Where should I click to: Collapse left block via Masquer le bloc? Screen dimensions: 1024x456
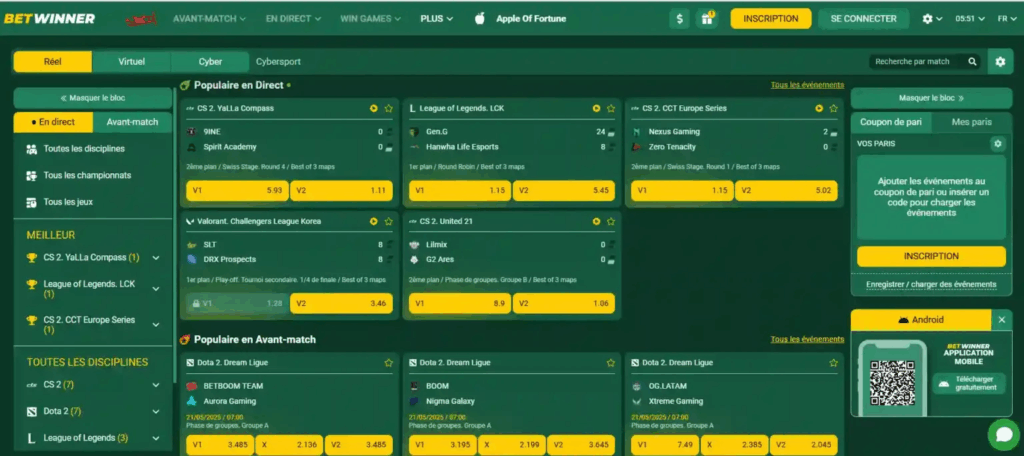click(x=93, y=98)
